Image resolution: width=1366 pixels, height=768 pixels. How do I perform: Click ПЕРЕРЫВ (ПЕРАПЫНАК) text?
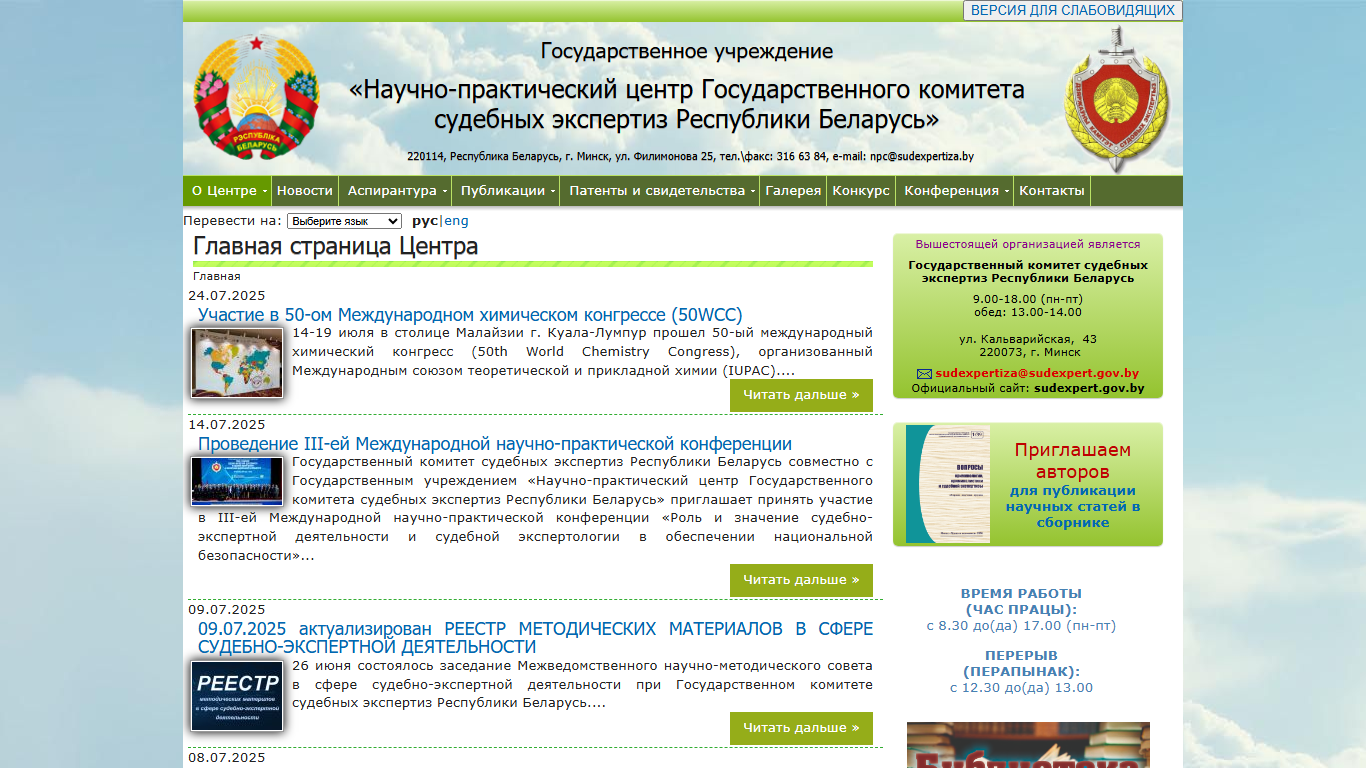click(1021, 664)
